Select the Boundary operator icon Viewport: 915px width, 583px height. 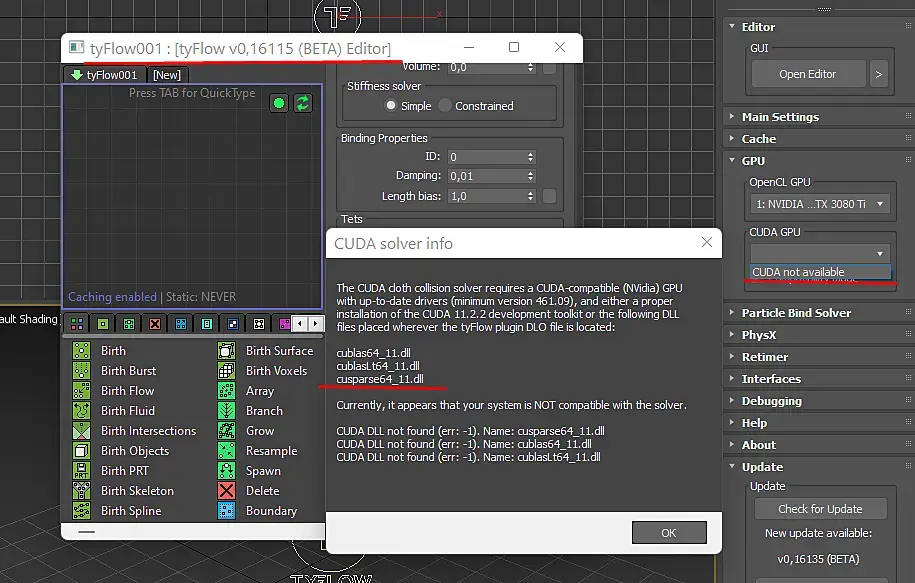pyautogui.click(x=226, y=511)
